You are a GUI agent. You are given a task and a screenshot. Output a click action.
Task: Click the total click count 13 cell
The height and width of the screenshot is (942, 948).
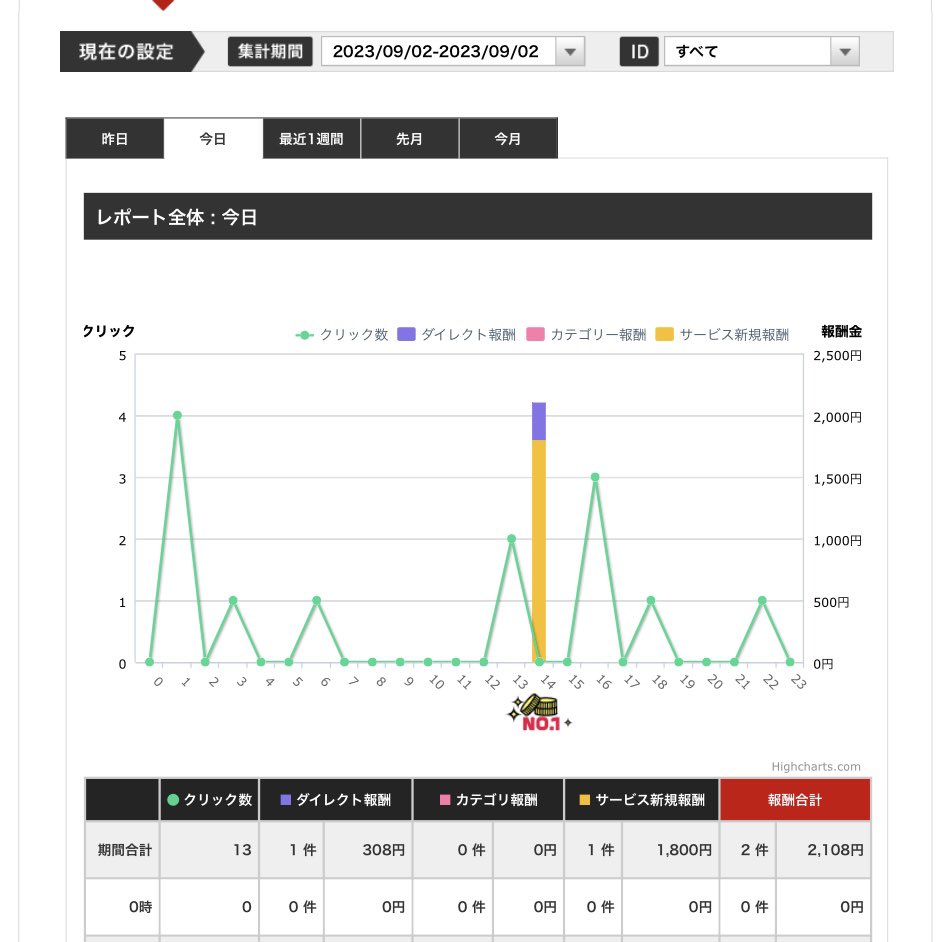point(209,849)
